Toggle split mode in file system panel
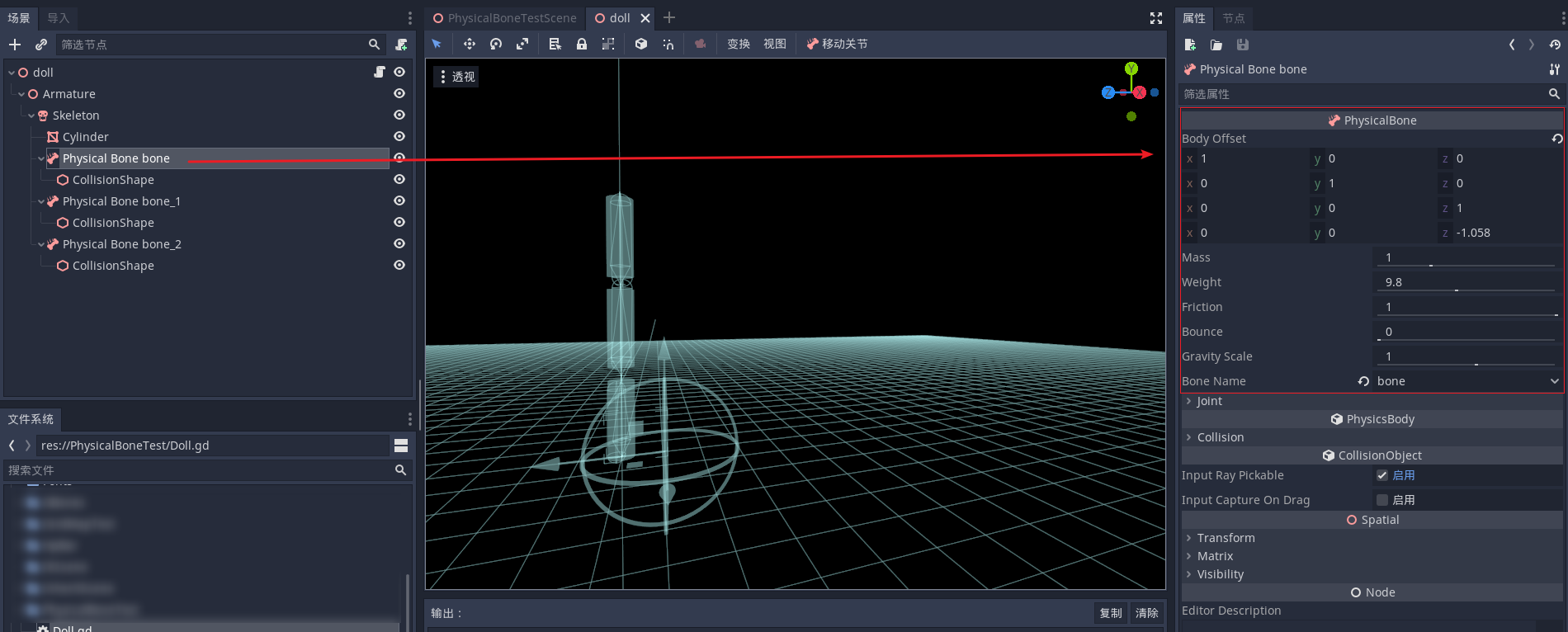Viewport: 1568px width, 632px height. click(401, 446)
